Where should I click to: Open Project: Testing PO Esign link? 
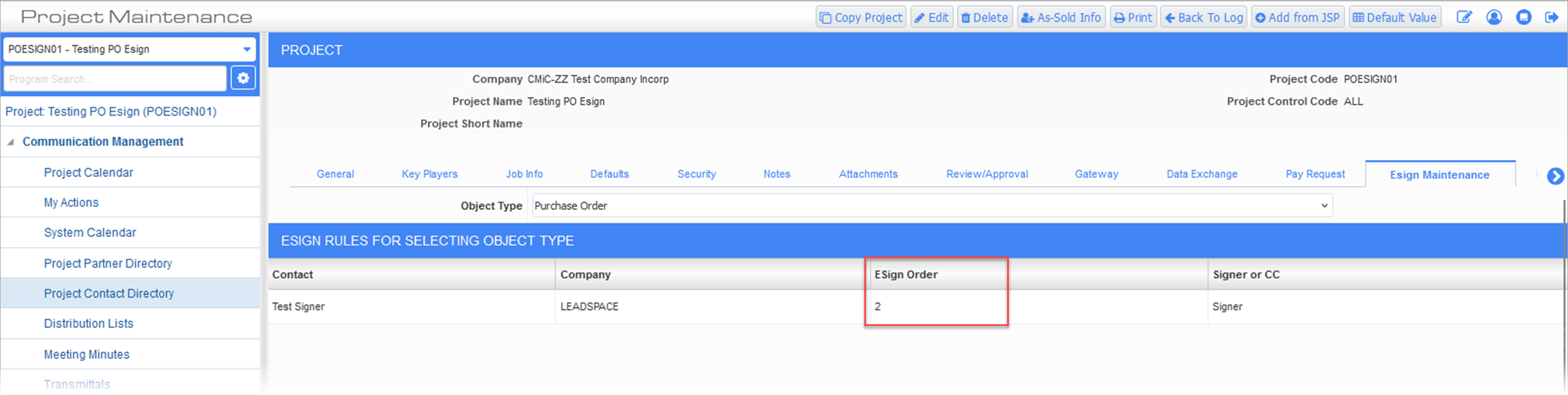coord(111,112)
